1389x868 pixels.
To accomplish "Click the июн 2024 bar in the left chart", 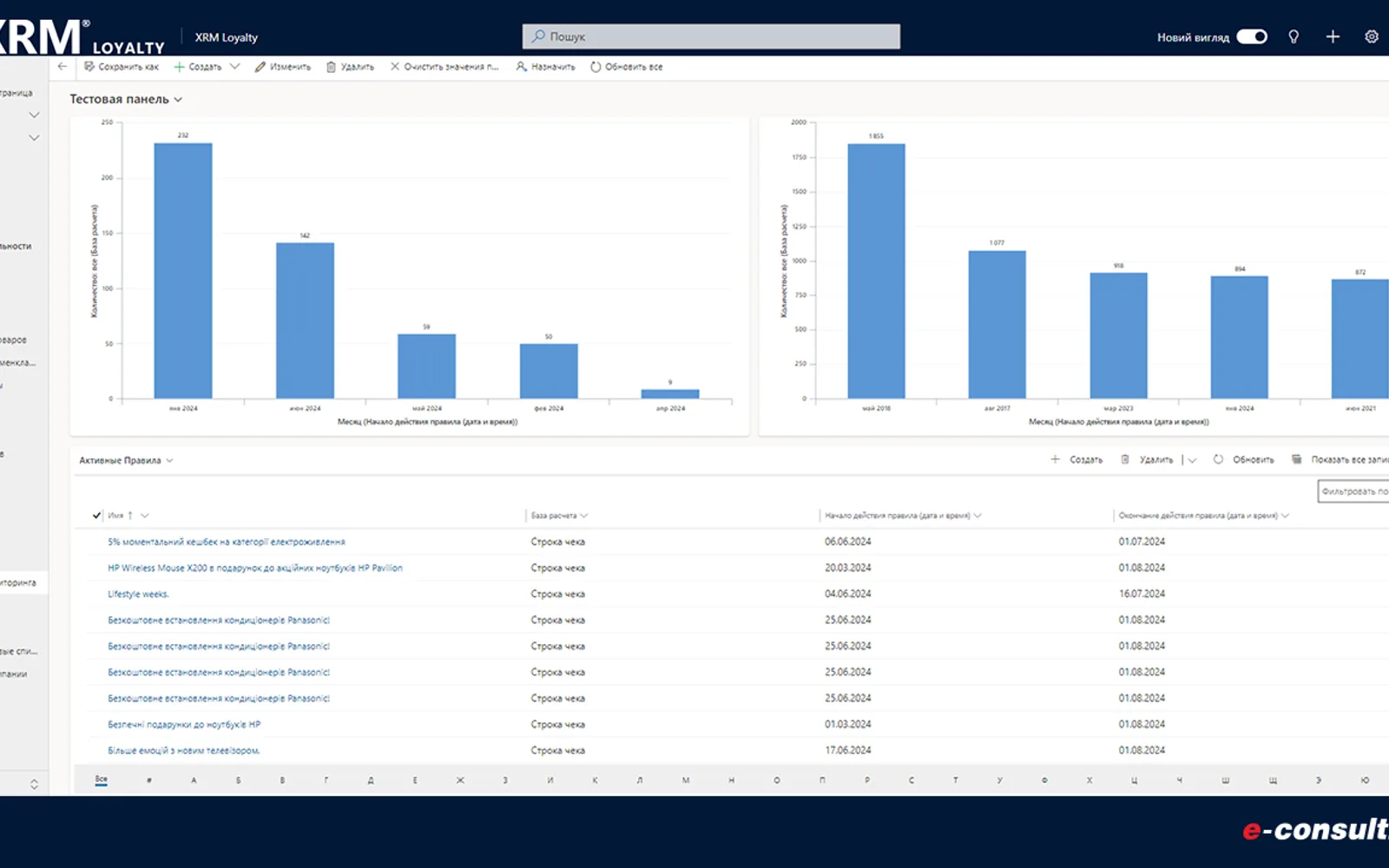I will tap(305, 320).
